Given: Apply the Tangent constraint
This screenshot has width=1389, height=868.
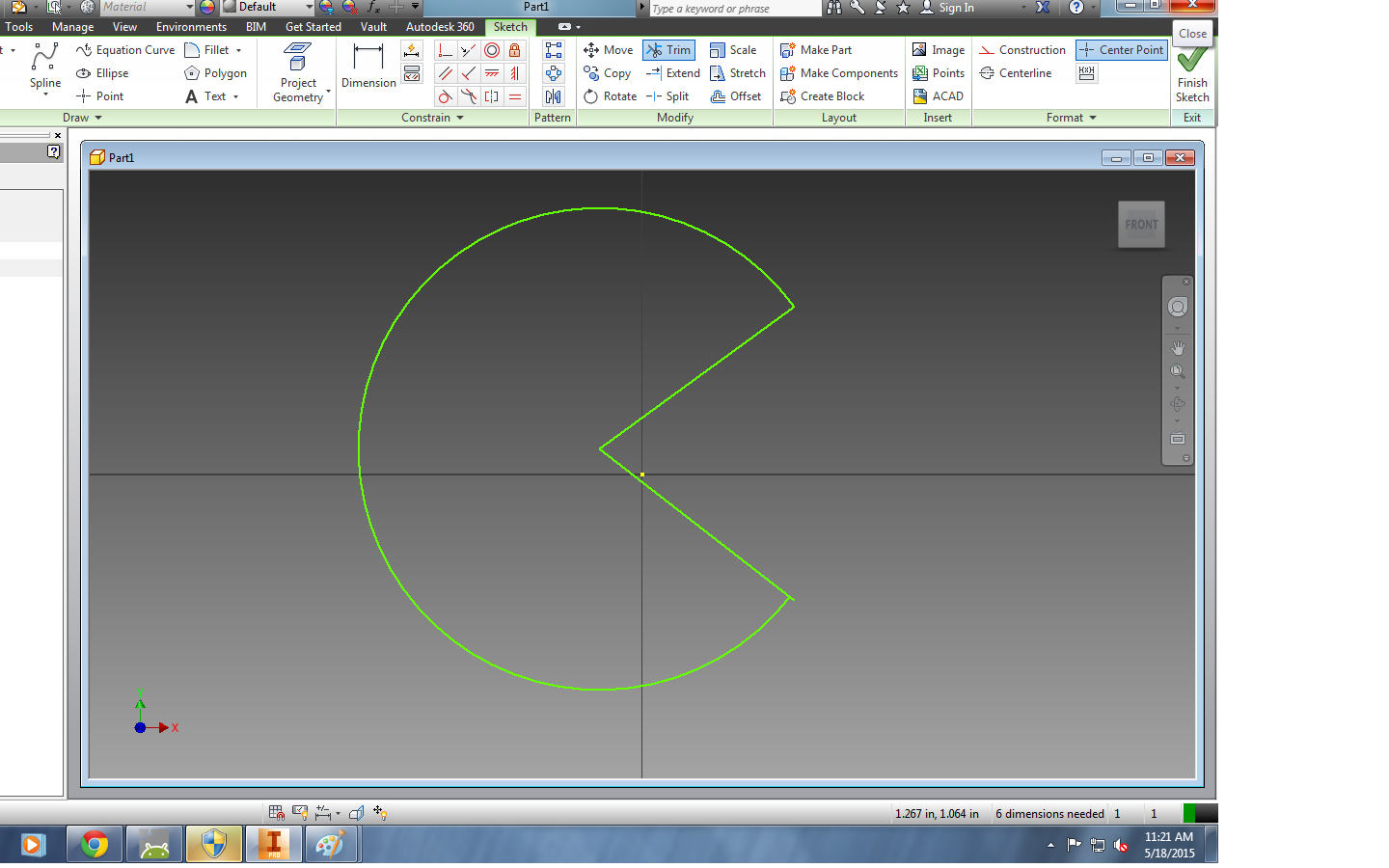Looking at the screenshot, I should click(445, 96).
